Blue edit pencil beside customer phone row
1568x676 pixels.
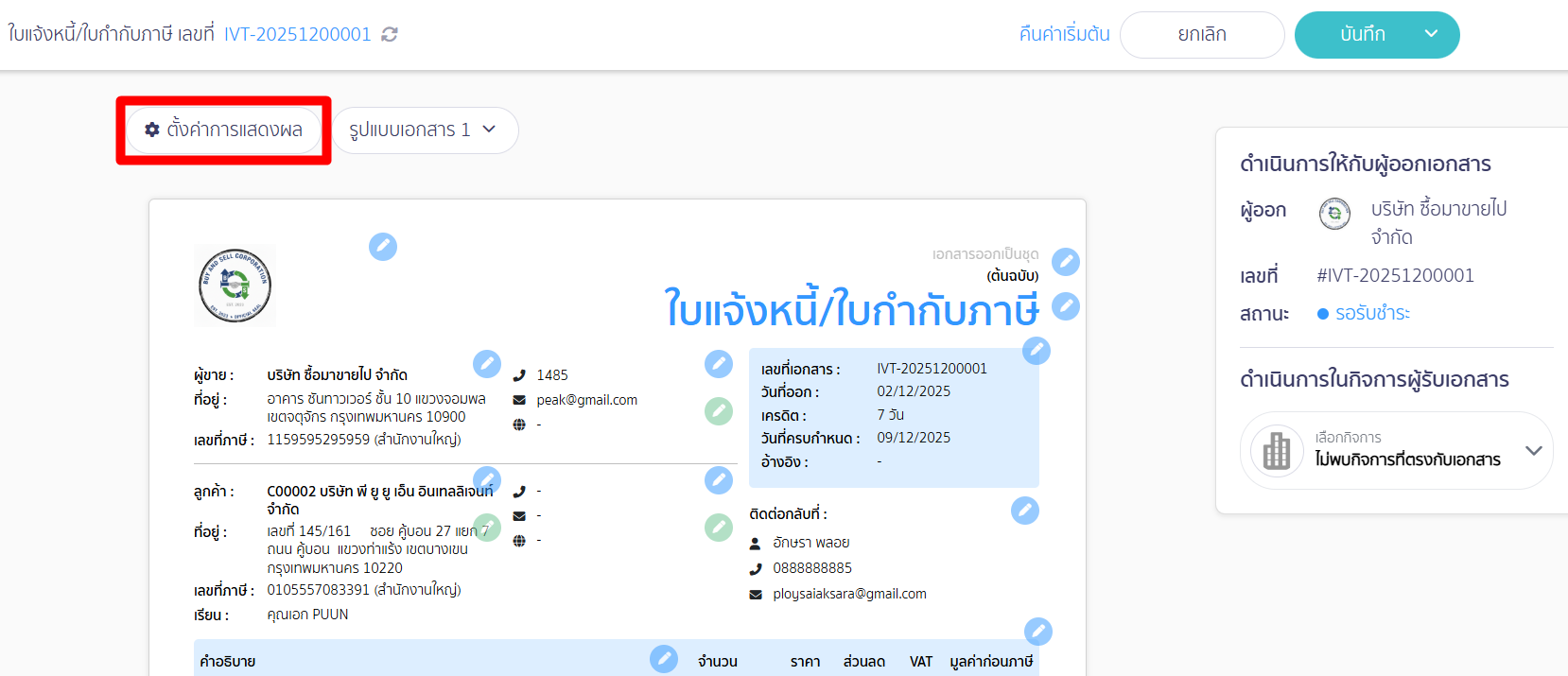click(719, 480)
